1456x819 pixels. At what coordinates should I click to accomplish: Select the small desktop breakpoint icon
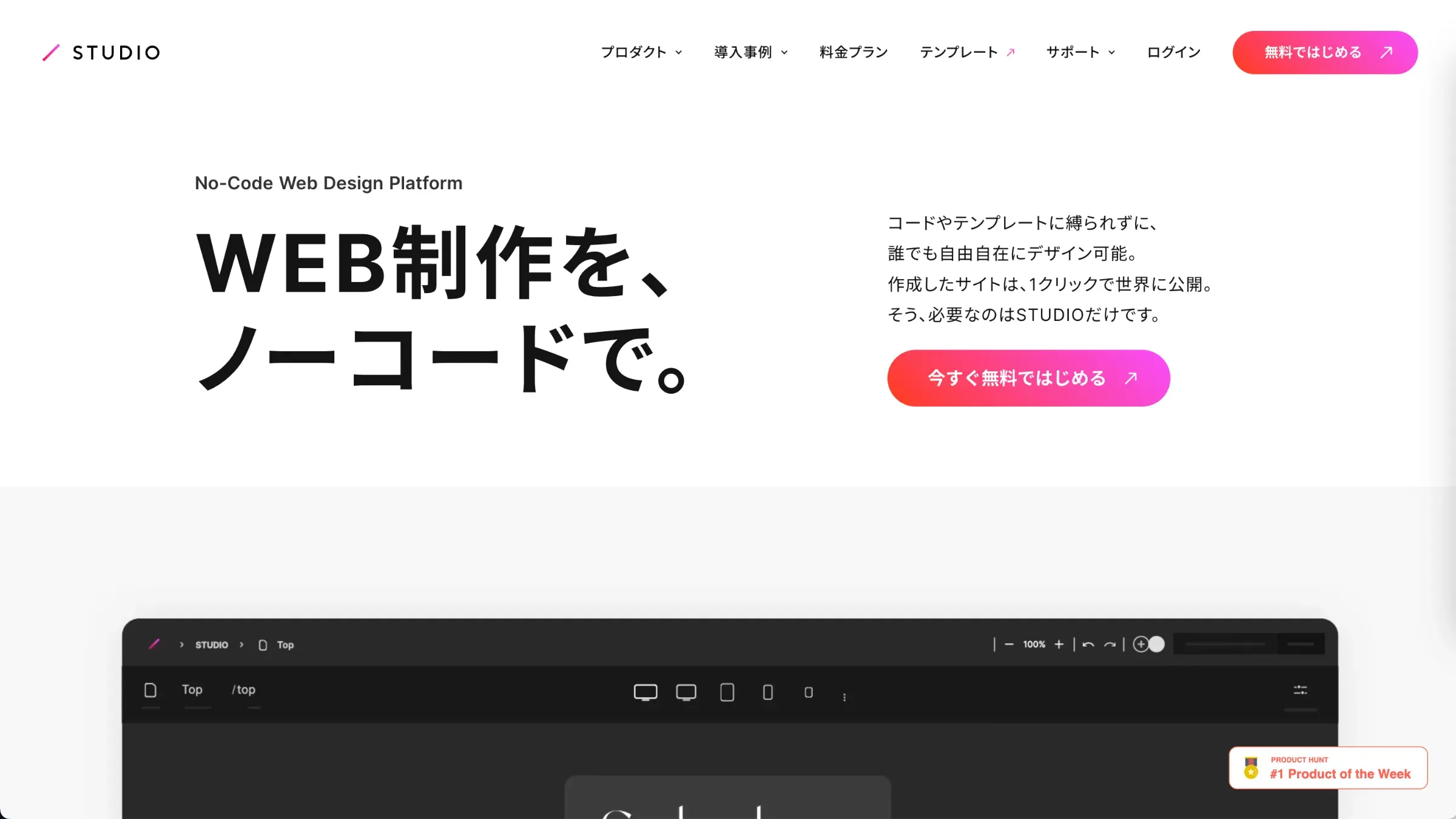(686, 692)
